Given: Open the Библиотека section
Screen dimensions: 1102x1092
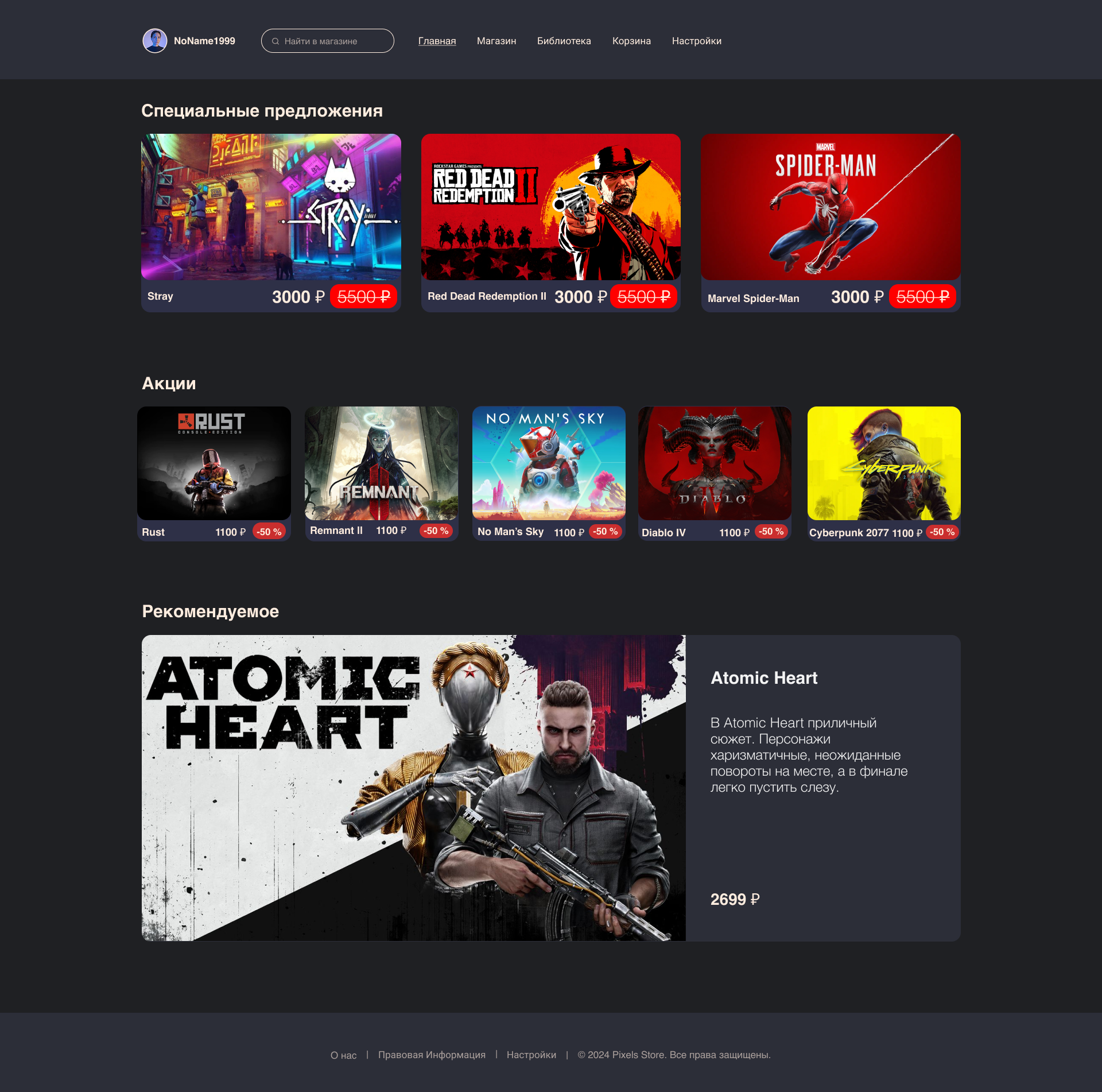Looking at the screenshot, I should click(564, 41).
